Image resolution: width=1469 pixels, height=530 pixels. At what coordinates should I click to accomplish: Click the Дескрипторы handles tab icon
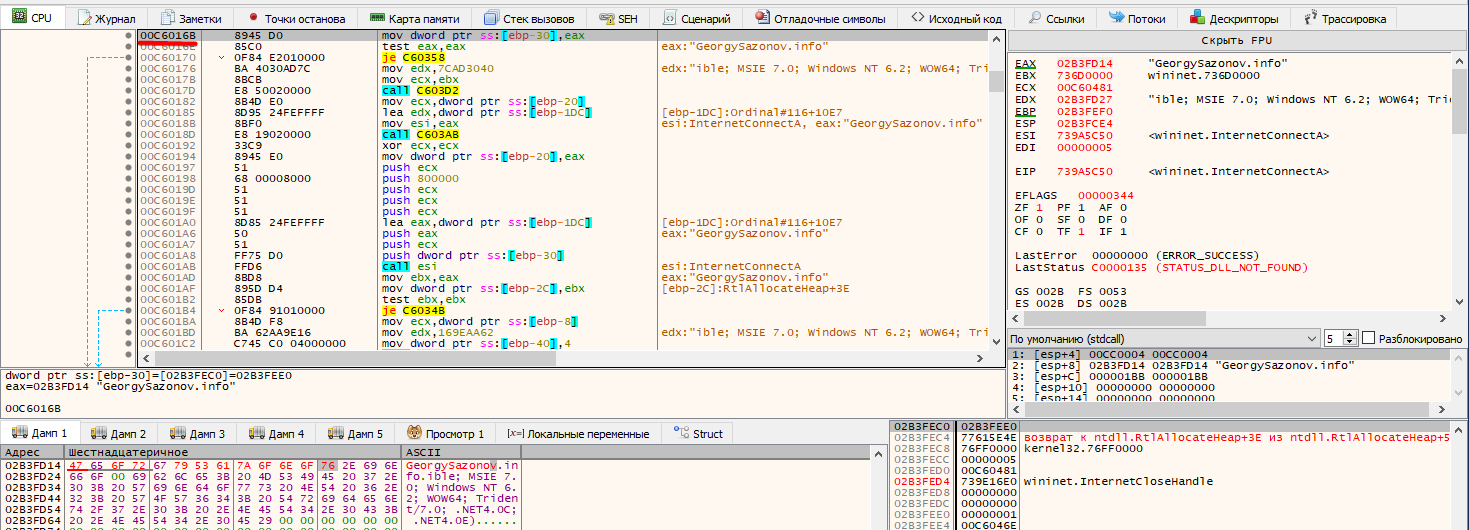(1197, 19)
